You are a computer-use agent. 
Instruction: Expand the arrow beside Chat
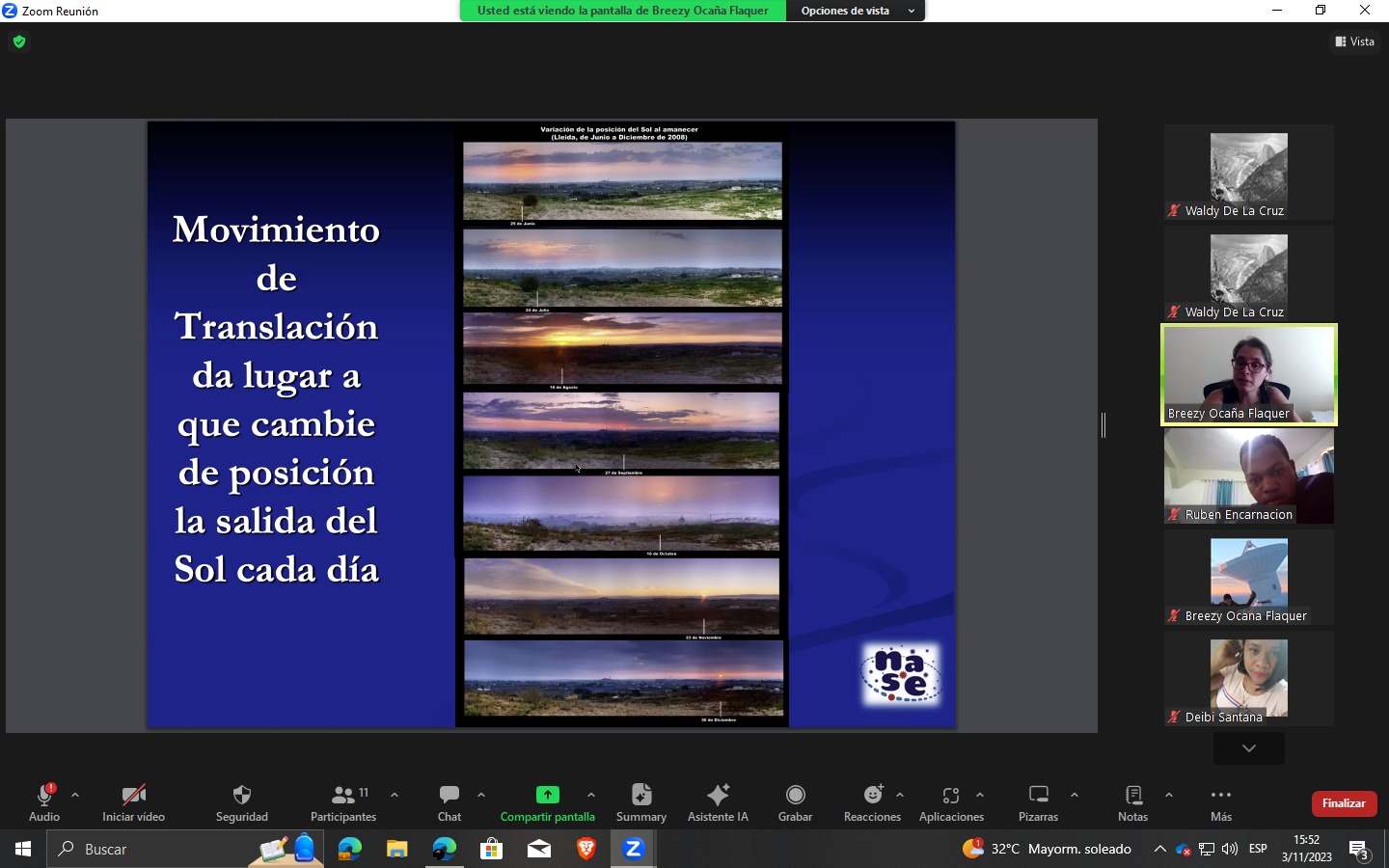(481, 796)
